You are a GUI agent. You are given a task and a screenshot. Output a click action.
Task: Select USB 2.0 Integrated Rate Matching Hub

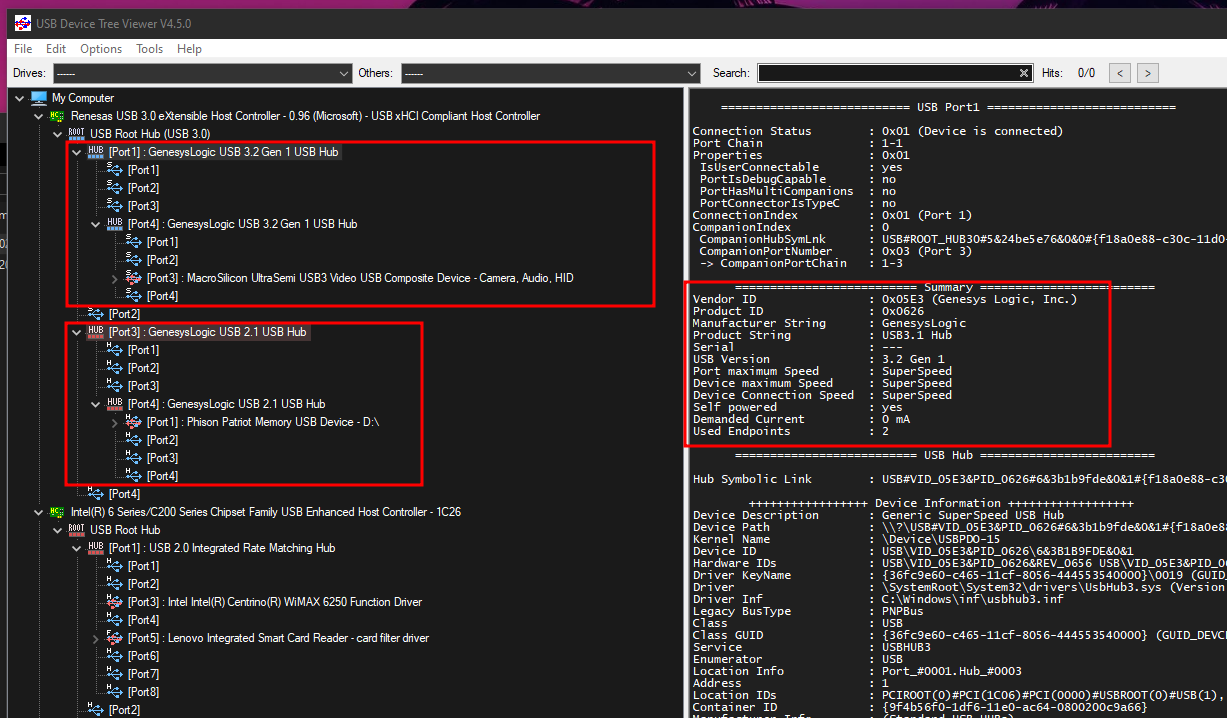click(x=221, y=548)
